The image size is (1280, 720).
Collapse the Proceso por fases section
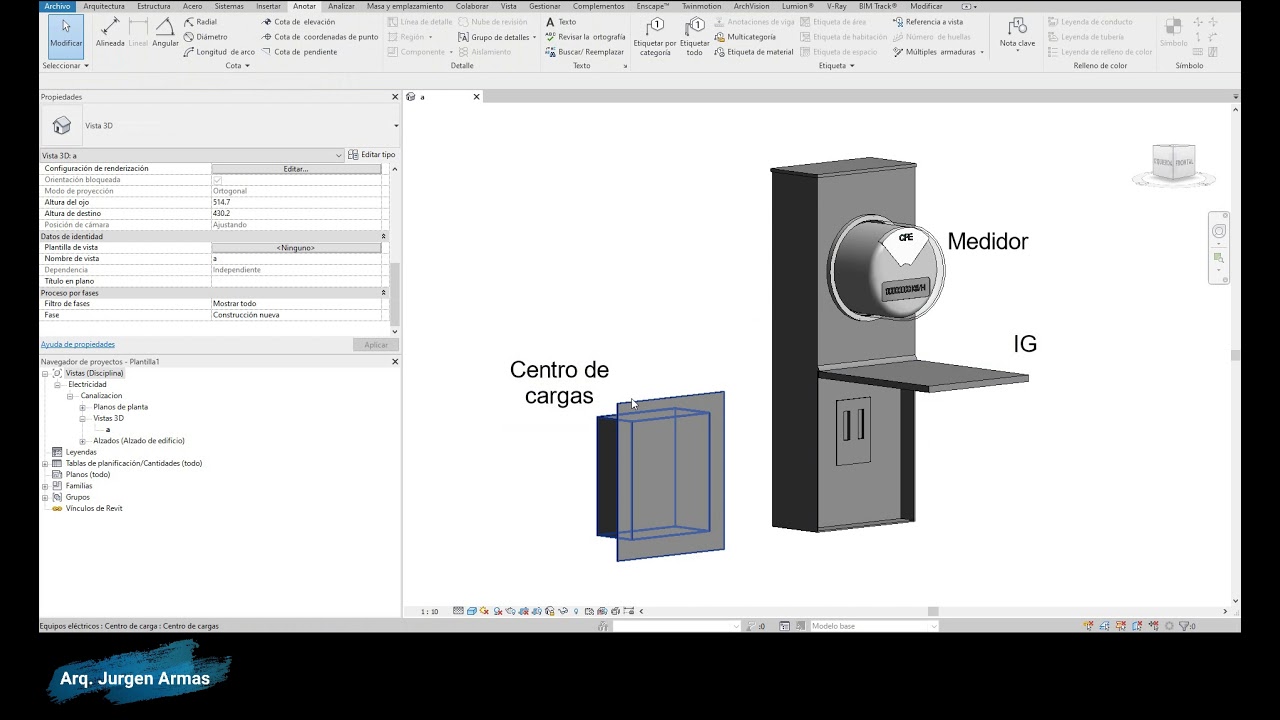[383, 293]
